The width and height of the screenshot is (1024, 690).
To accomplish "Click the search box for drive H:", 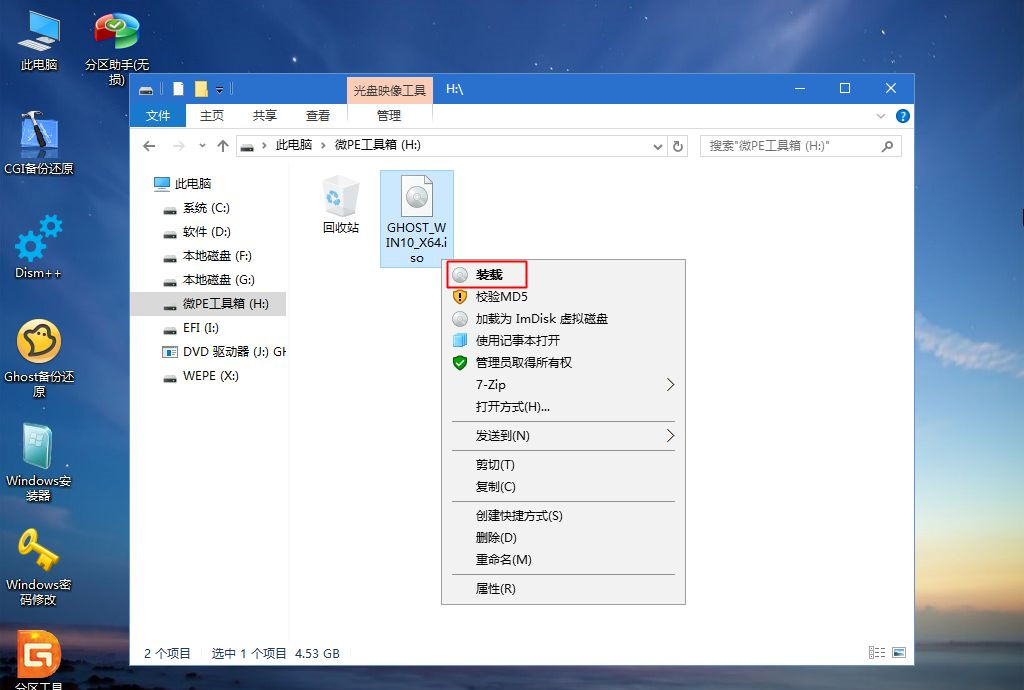I will (x=800, y=145).
